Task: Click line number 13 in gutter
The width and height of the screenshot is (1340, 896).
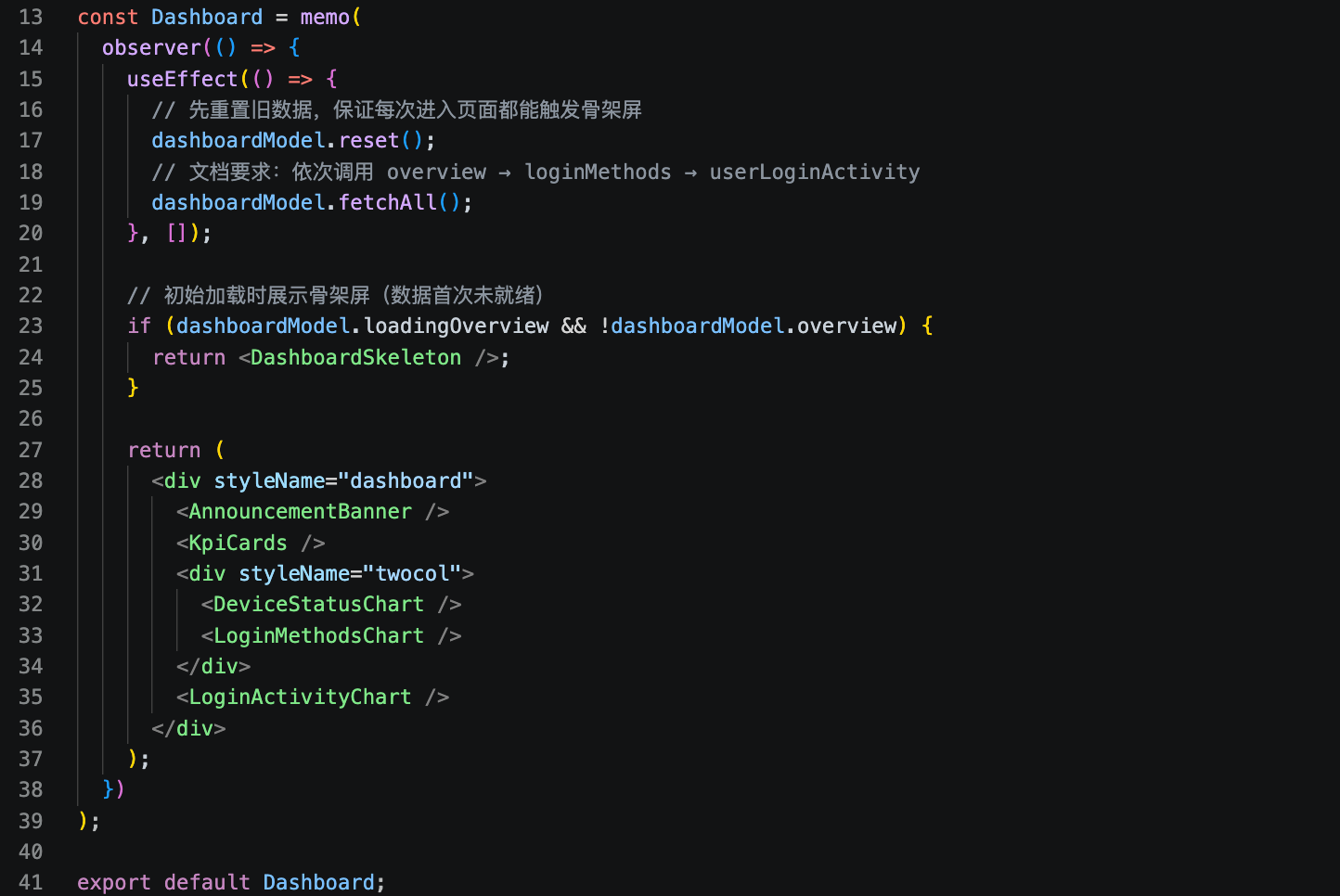Action: (x=31, y=17)
